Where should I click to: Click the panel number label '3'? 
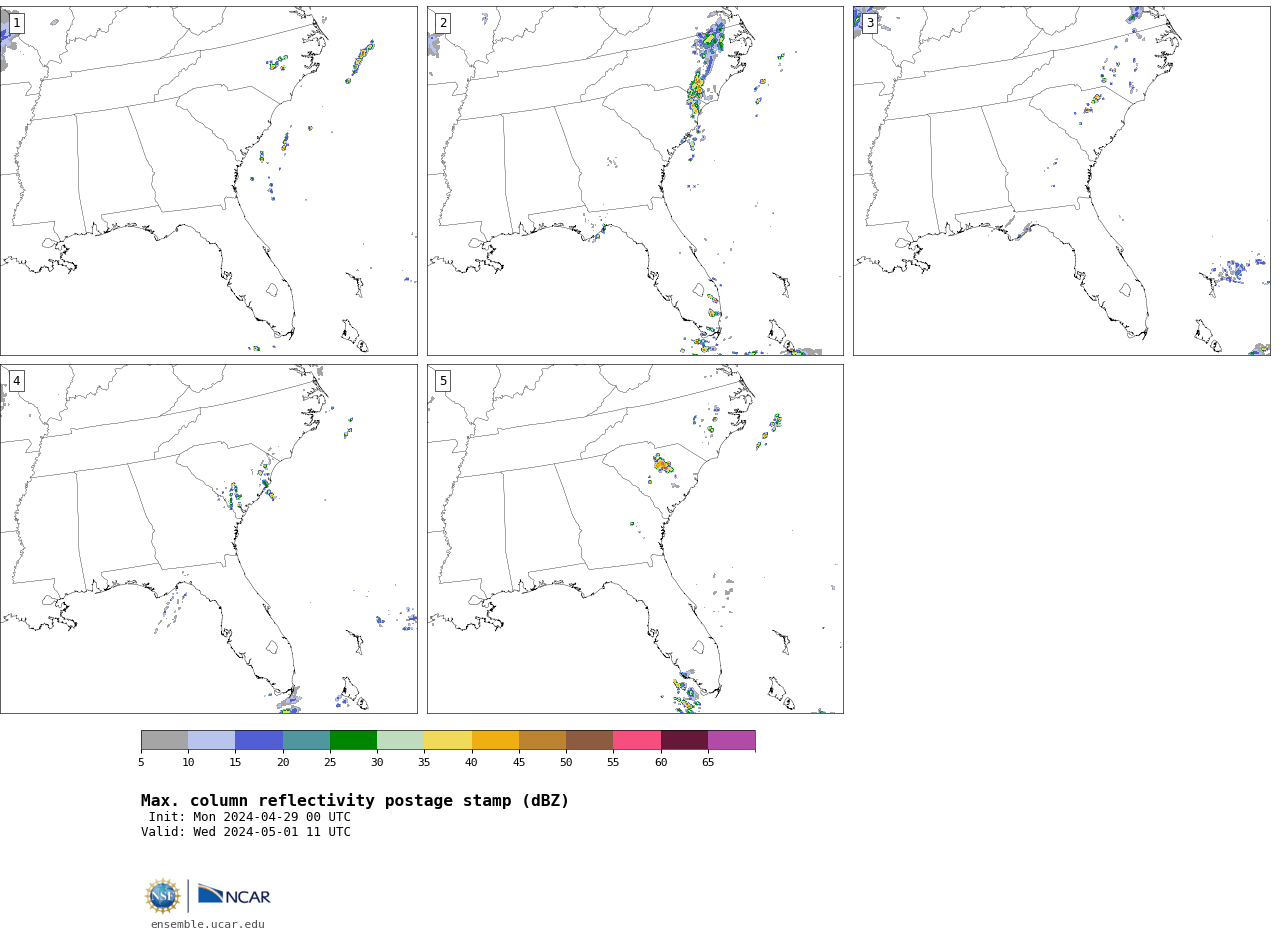[869, 23]
